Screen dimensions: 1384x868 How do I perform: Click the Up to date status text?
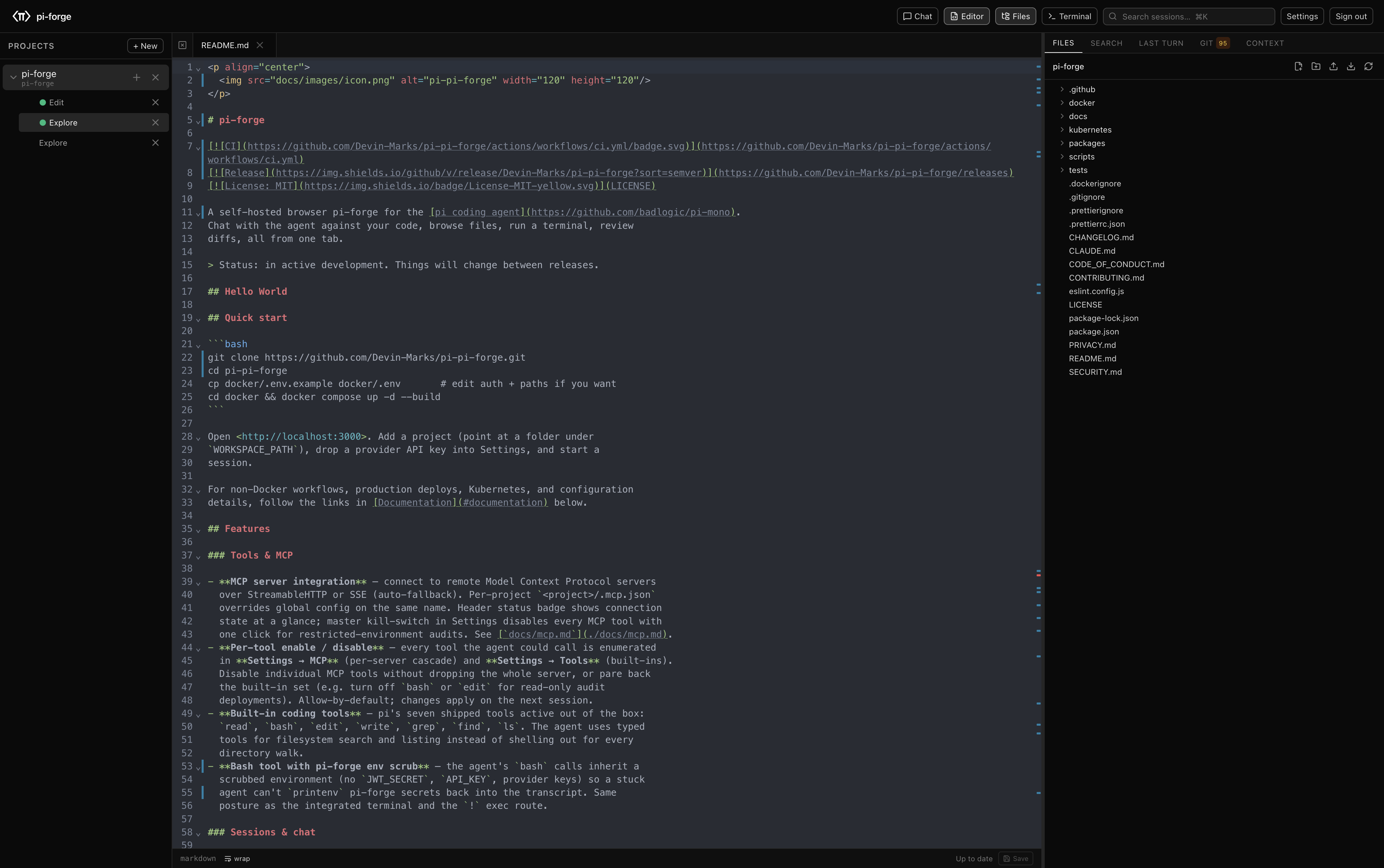click(974, 859)
